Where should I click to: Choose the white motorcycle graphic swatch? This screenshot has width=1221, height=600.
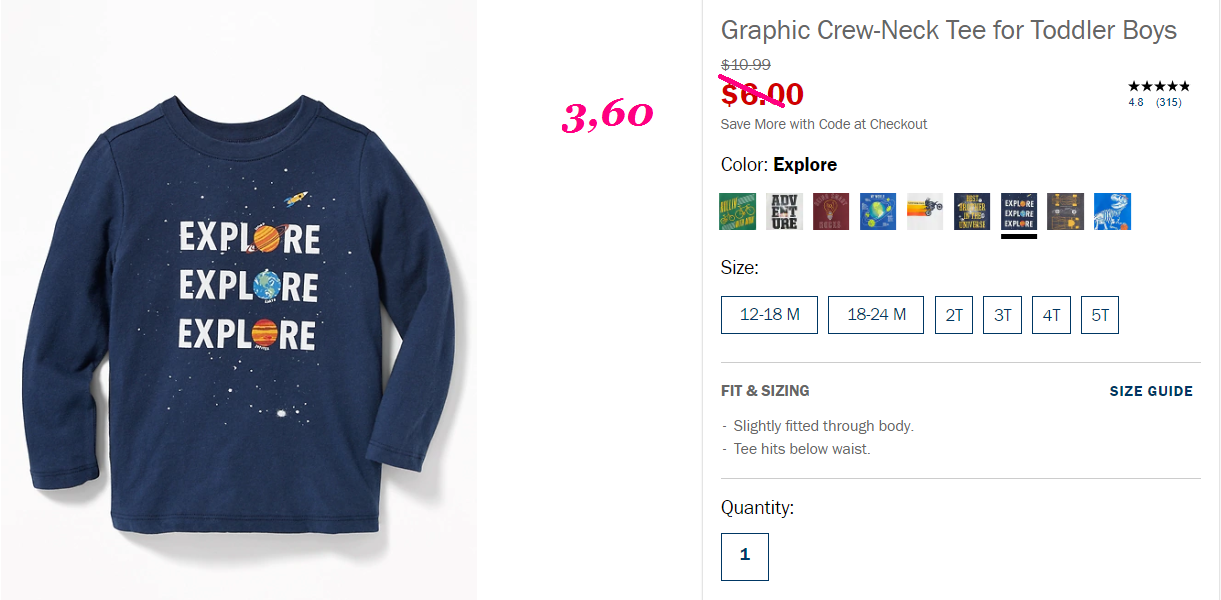(x=925, y=211)
